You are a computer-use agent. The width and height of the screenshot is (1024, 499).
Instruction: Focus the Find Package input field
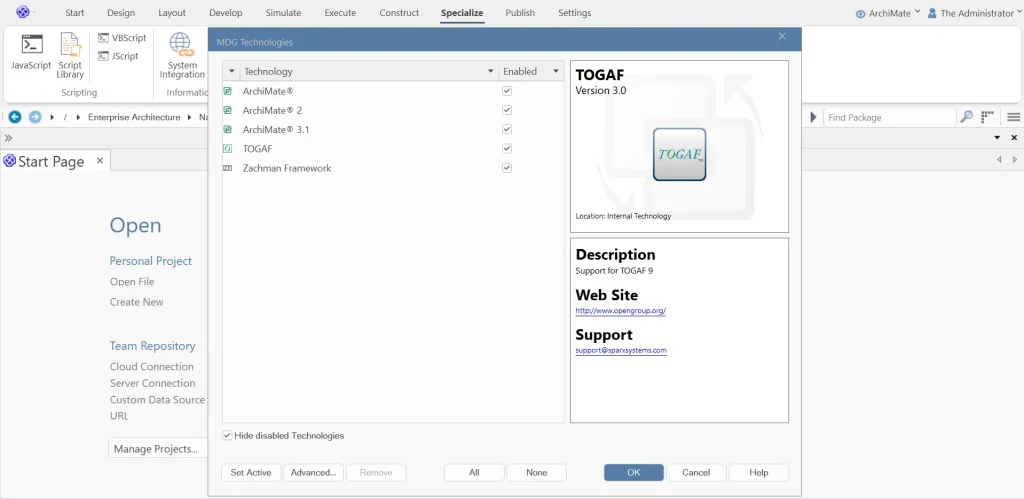[x=889, y=118]
